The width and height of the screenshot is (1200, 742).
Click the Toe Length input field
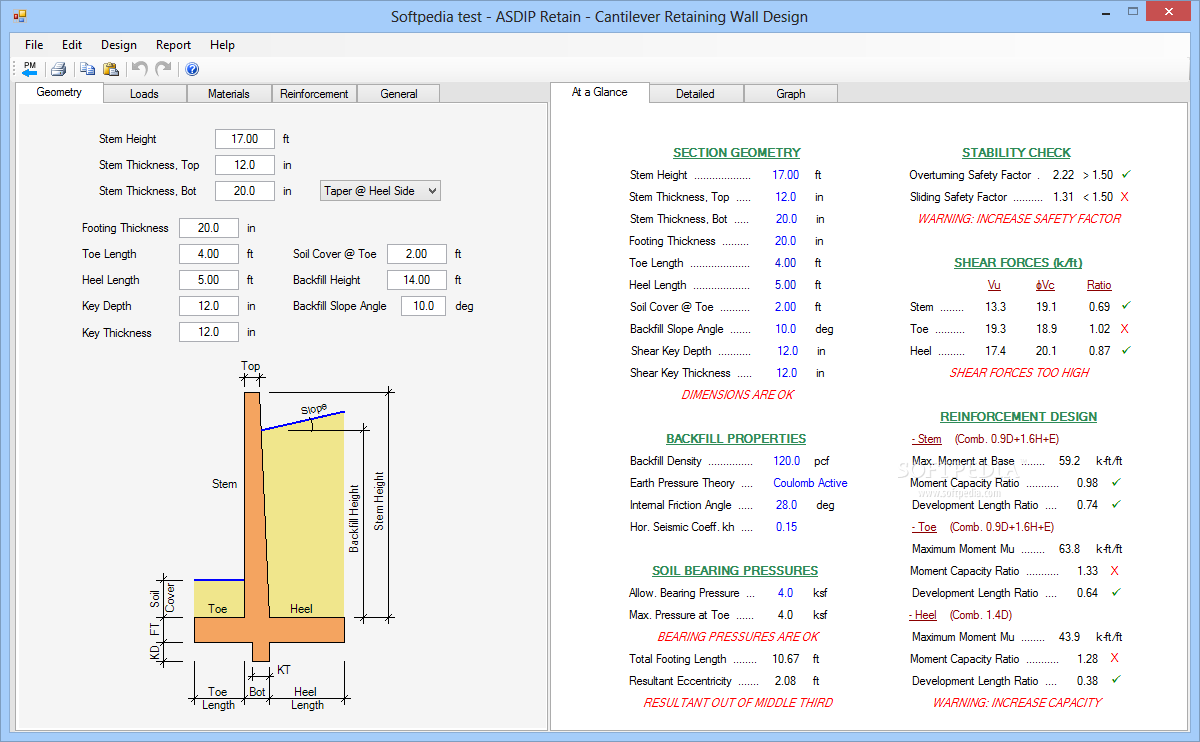[209, 254]
